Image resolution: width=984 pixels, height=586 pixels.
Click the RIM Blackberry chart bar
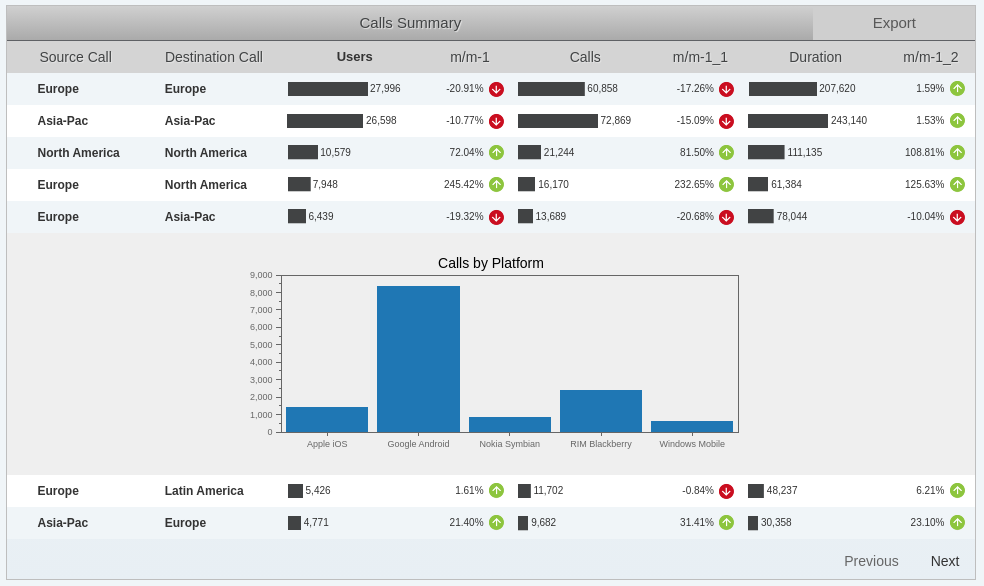[601, 411]
